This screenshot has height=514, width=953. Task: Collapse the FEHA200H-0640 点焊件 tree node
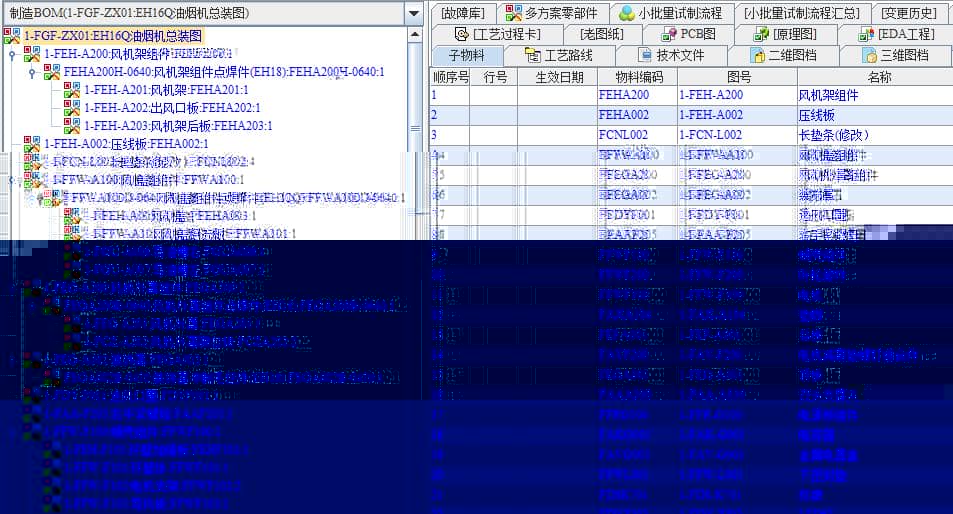point(32,74)
